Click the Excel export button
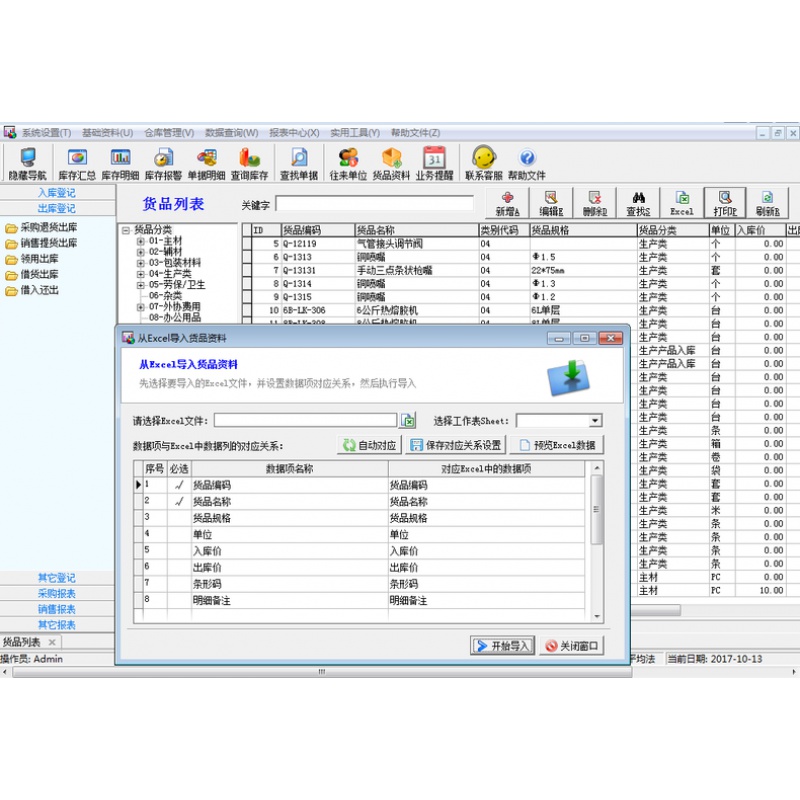The image size is (800, 800). point(682,203)
